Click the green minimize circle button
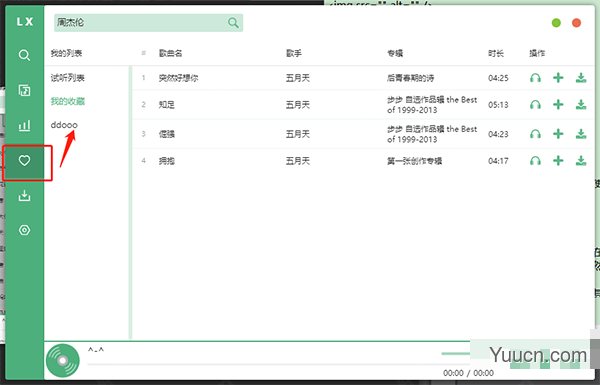Image resolution: width=600 pixels, height=385 pixels. [x=556, y=23]
